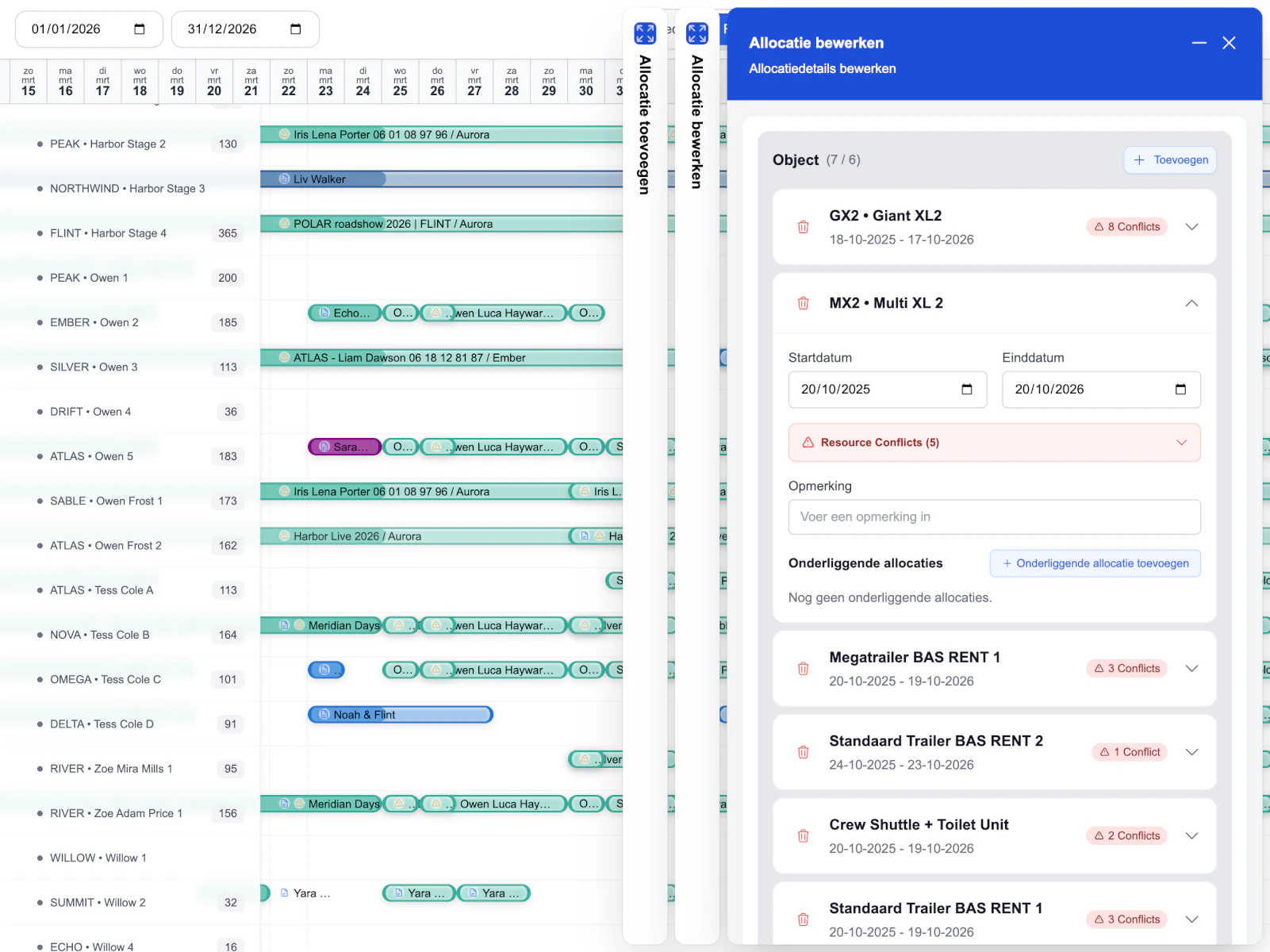This screenshot has height=952, width=1270.
Task: Open the purple Sara allocation chip
Action: coord(344,447)
